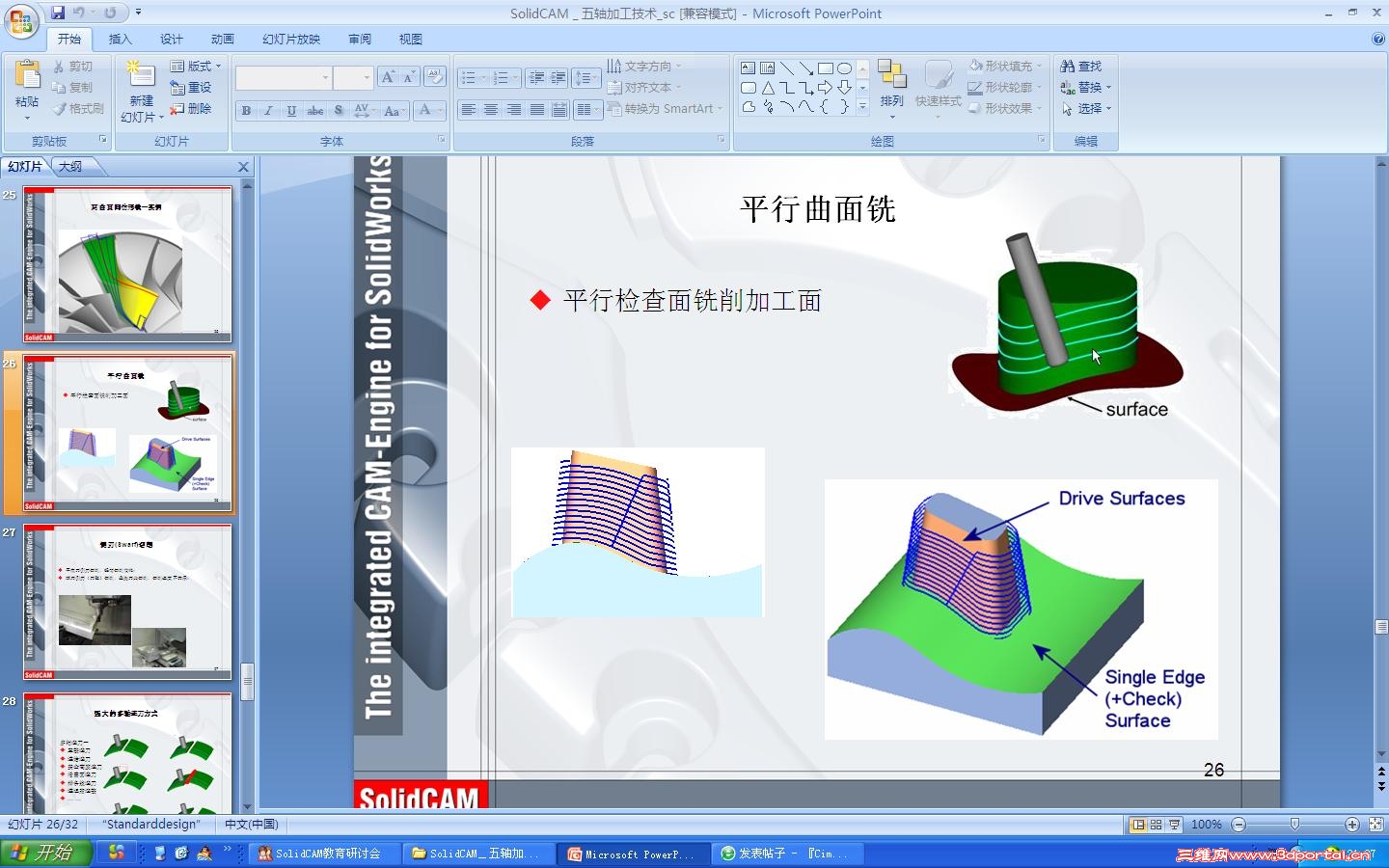This screenshot has height=868, width=1389.
Task: Open the 审阅 ribbon tab
Action: click(360, 39)
